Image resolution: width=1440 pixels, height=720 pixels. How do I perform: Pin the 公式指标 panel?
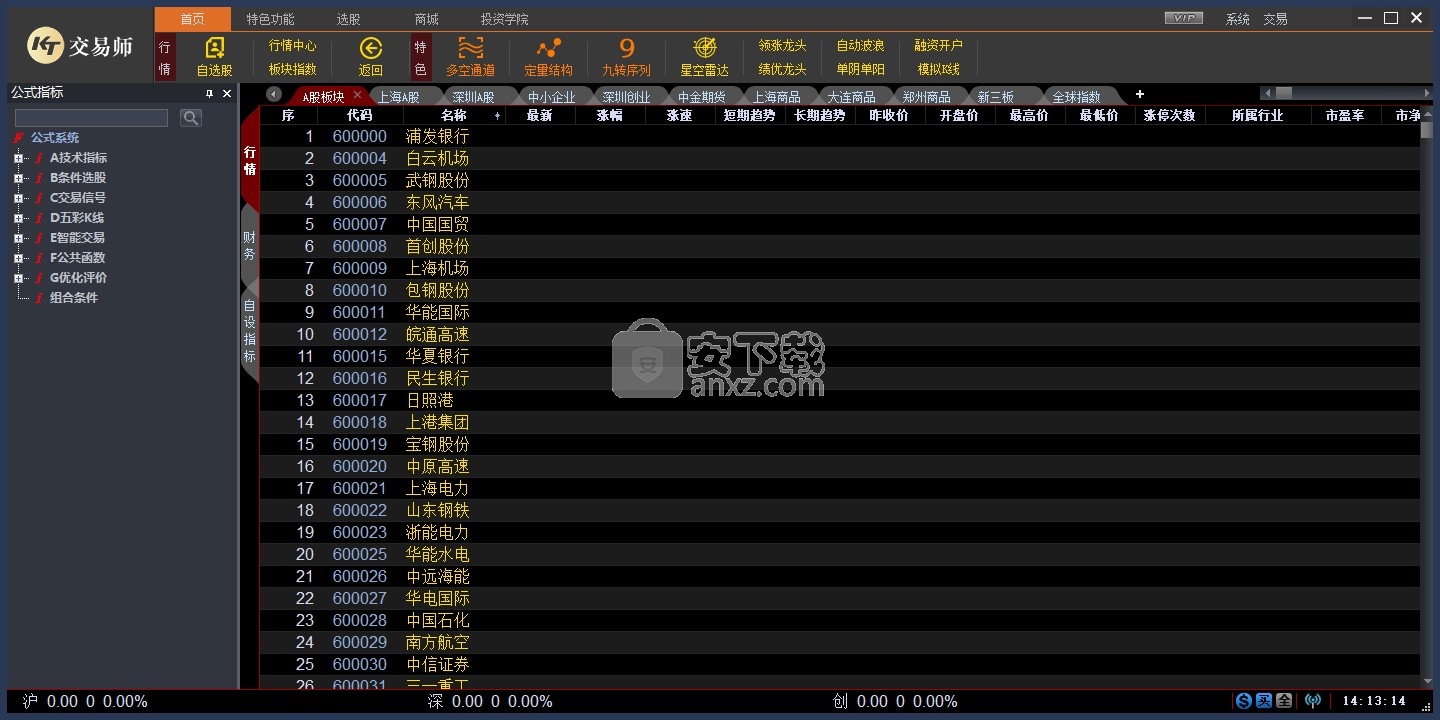tap(209, 93)
